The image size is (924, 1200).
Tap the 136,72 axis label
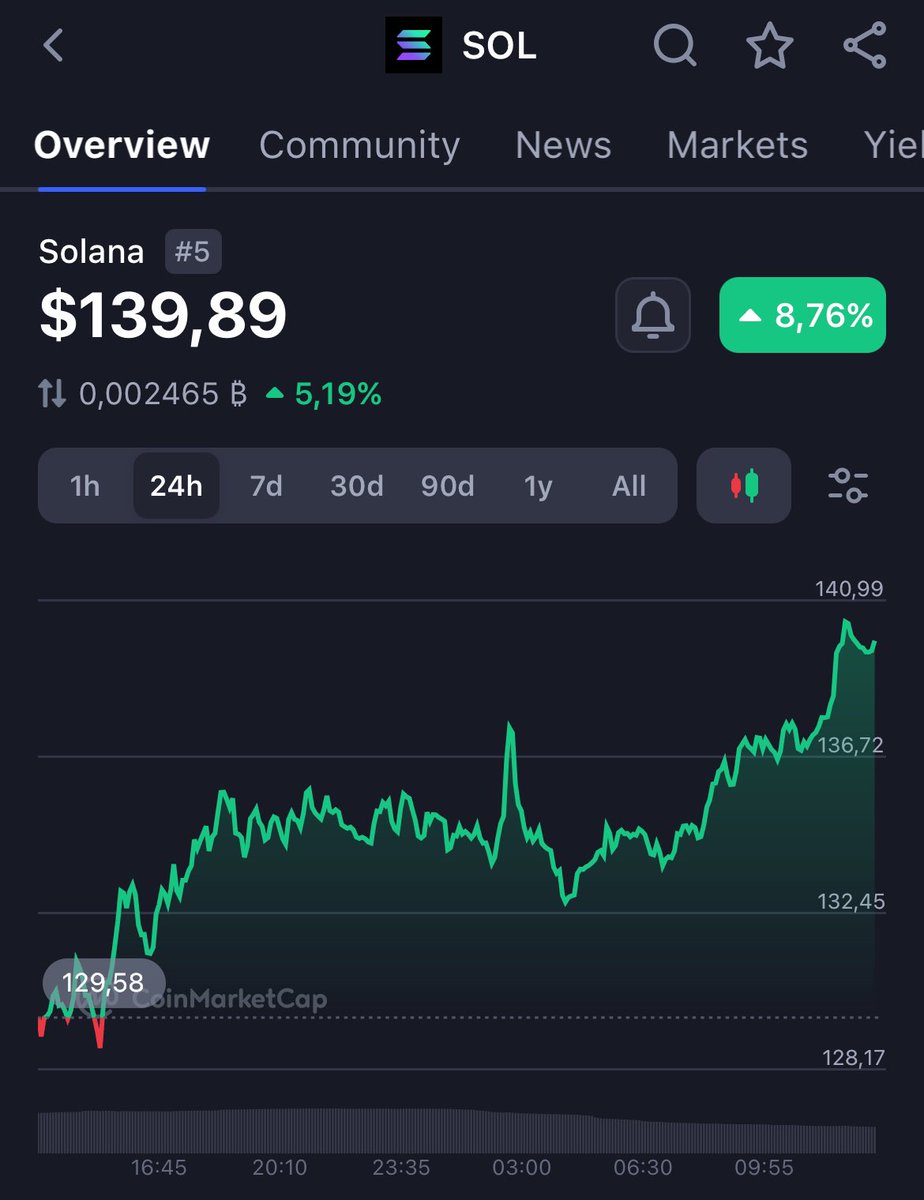tap(849, 745)
